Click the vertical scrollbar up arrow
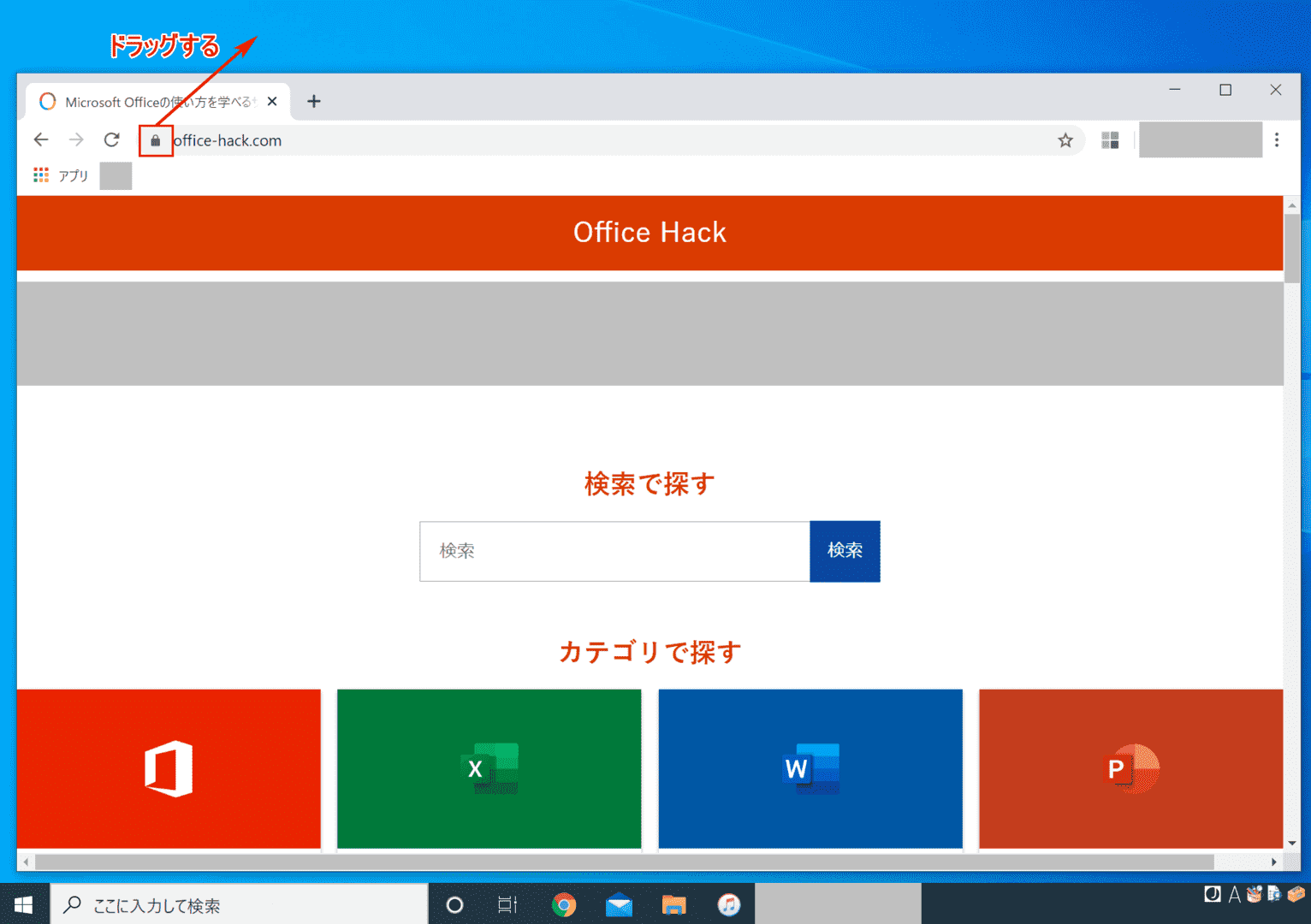 coord(1292,205)
